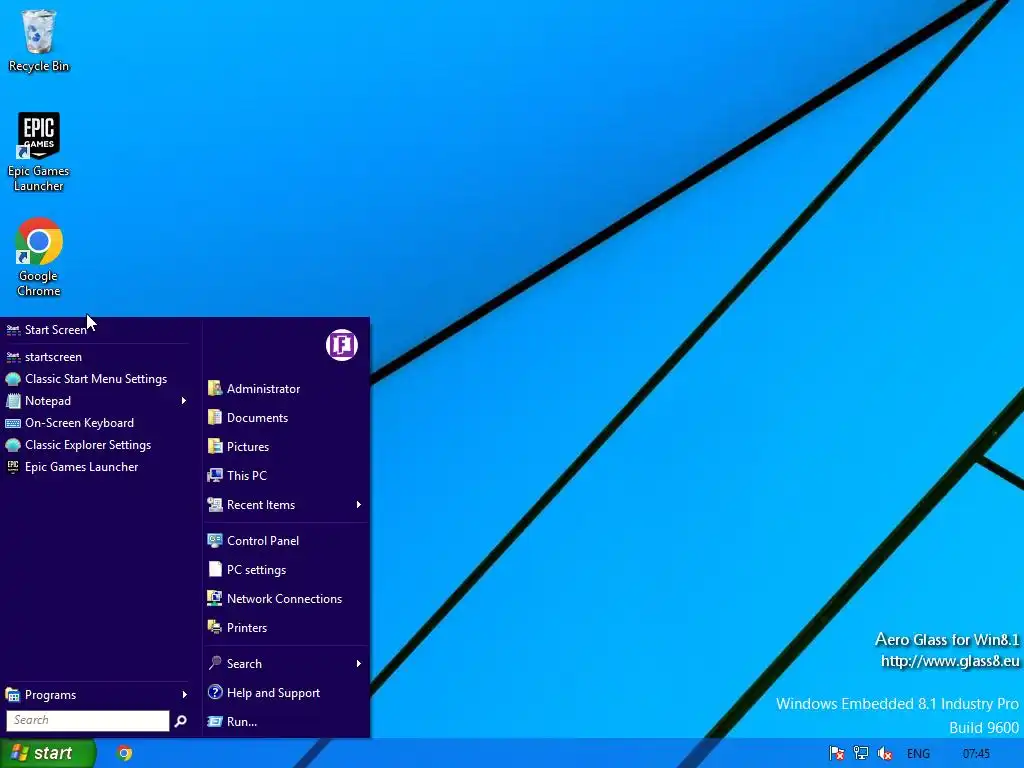Click the magnifier search button
1024x768 pixels.
pyautogui.click(x=181, y=720)
